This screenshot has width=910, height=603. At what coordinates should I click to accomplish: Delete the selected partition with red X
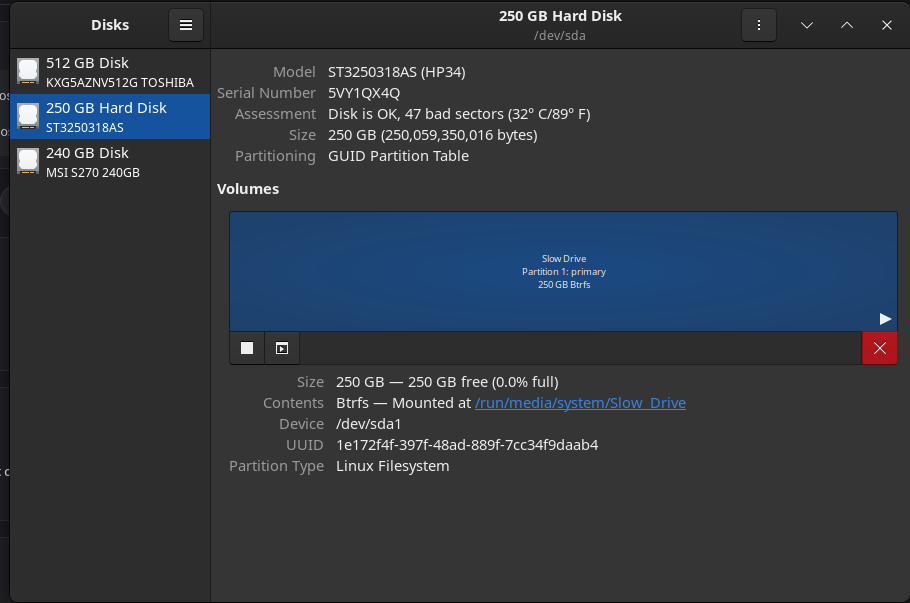[879, 348]
